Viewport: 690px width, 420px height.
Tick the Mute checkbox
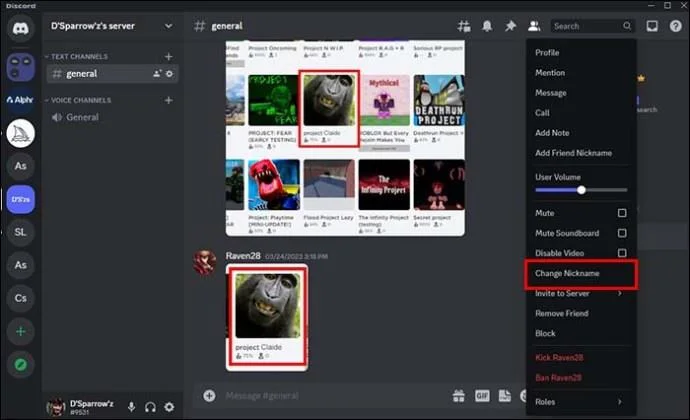pos(622,213)
